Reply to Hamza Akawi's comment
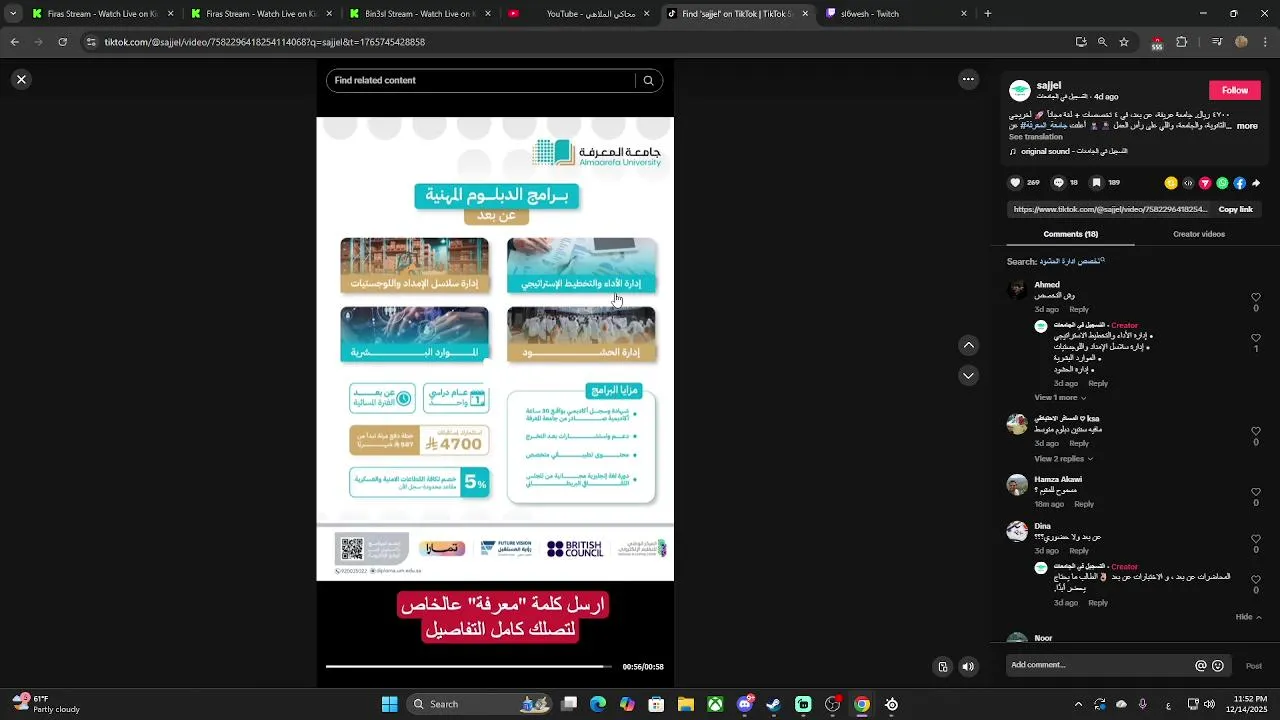 click(x=1084, y=504)
